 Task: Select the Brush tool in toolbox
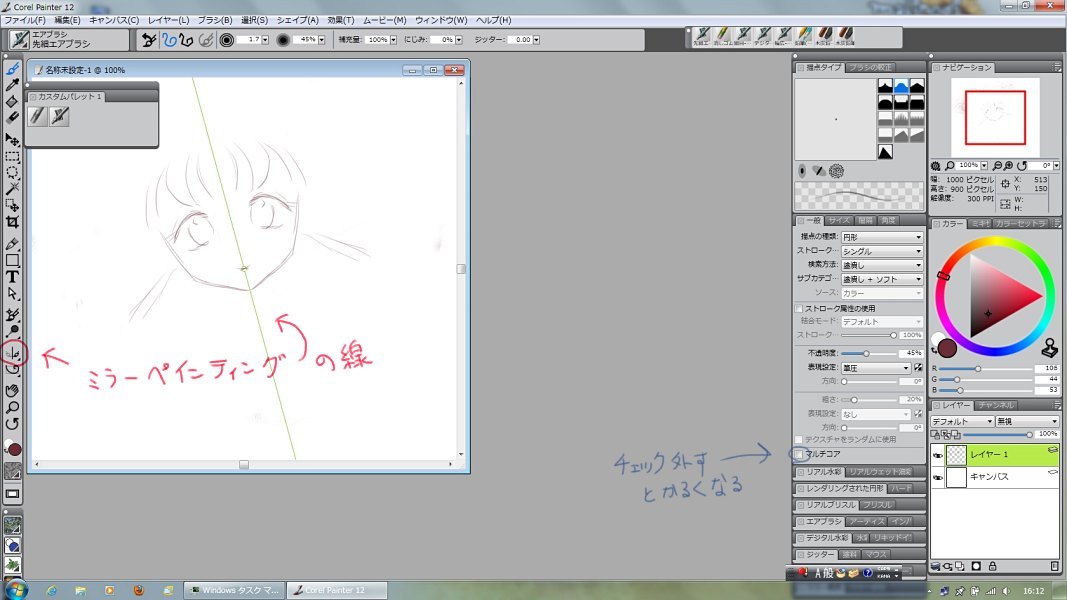click(13, 69)
